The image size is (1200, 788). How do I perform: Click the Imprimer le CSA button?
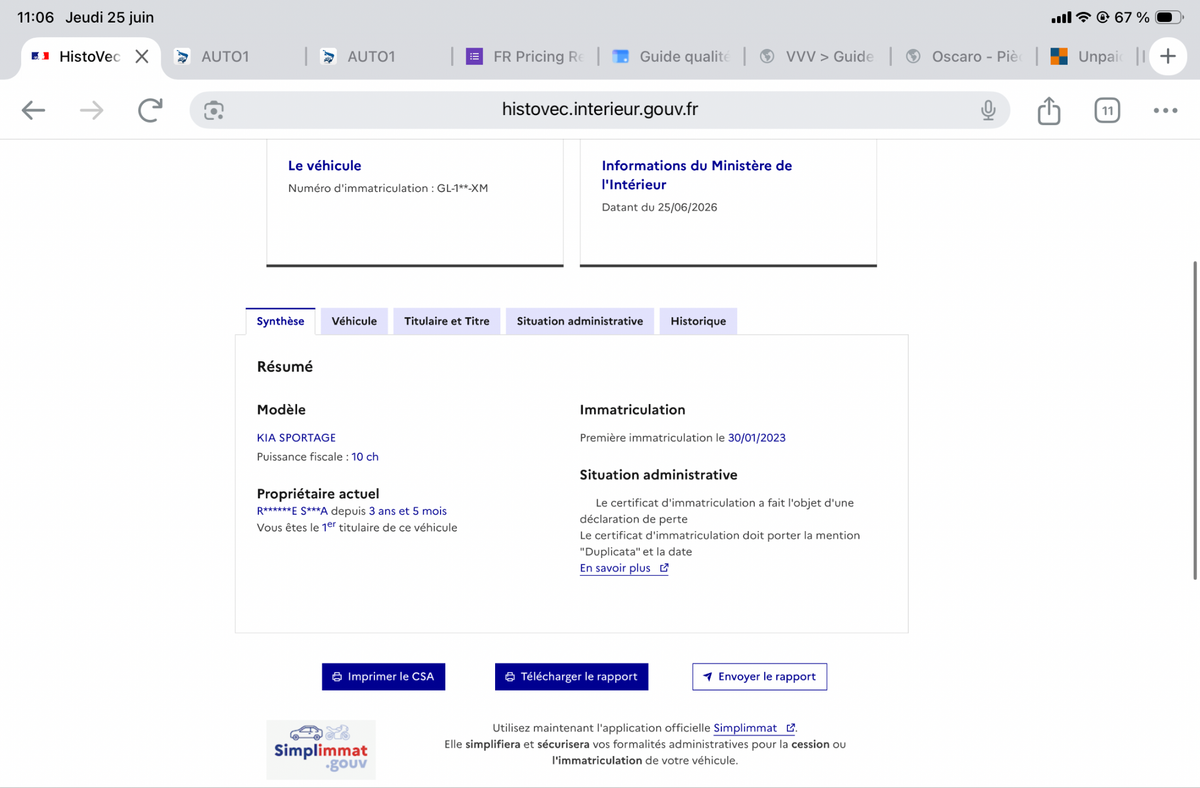pos(384,676)
